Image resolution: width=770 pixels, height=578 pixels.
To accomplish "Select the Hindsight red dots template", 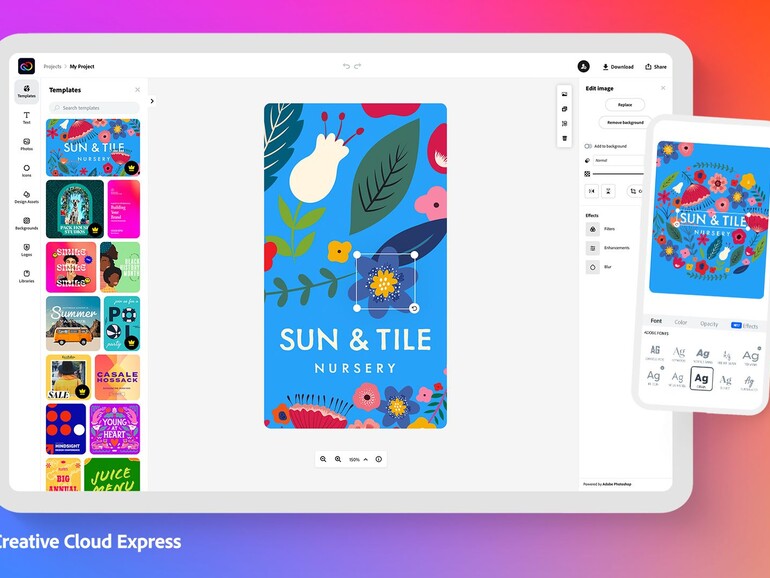I will (x=66, y=429).
